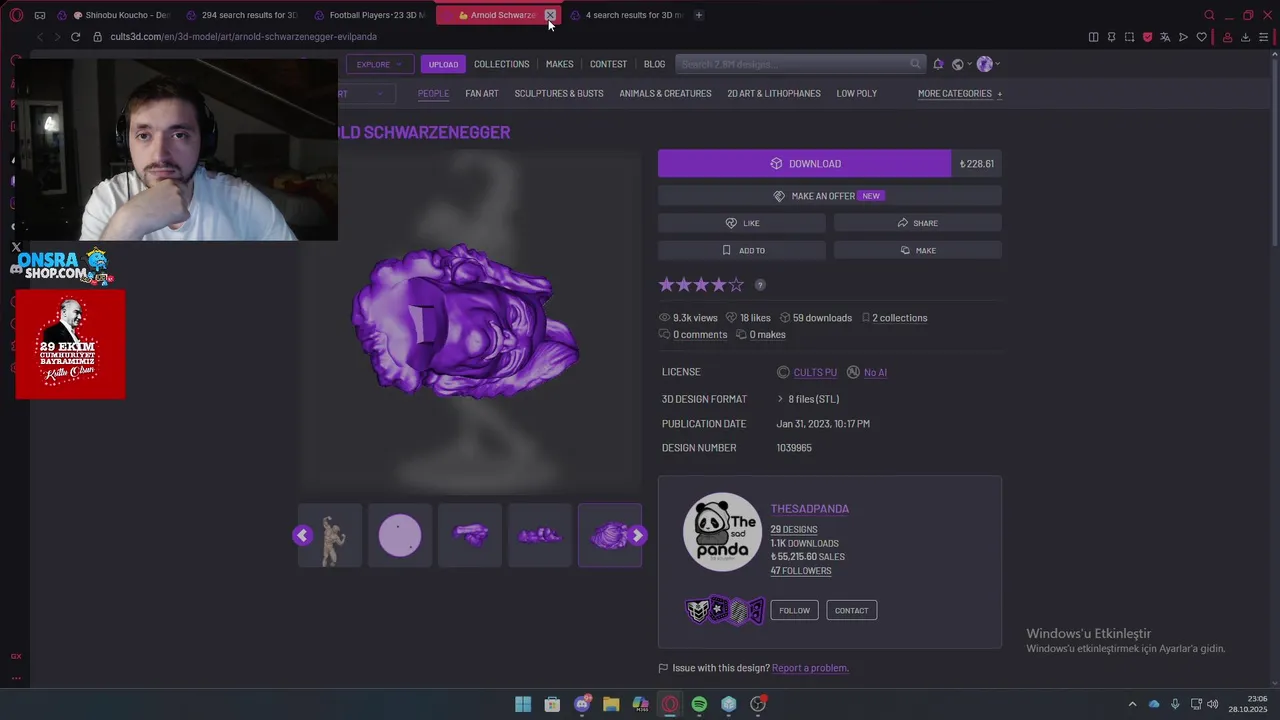Viewport: 1280px width, 720px height.
Task: Open the Easy Setup sliders icon
Action: click(1263, 37)
